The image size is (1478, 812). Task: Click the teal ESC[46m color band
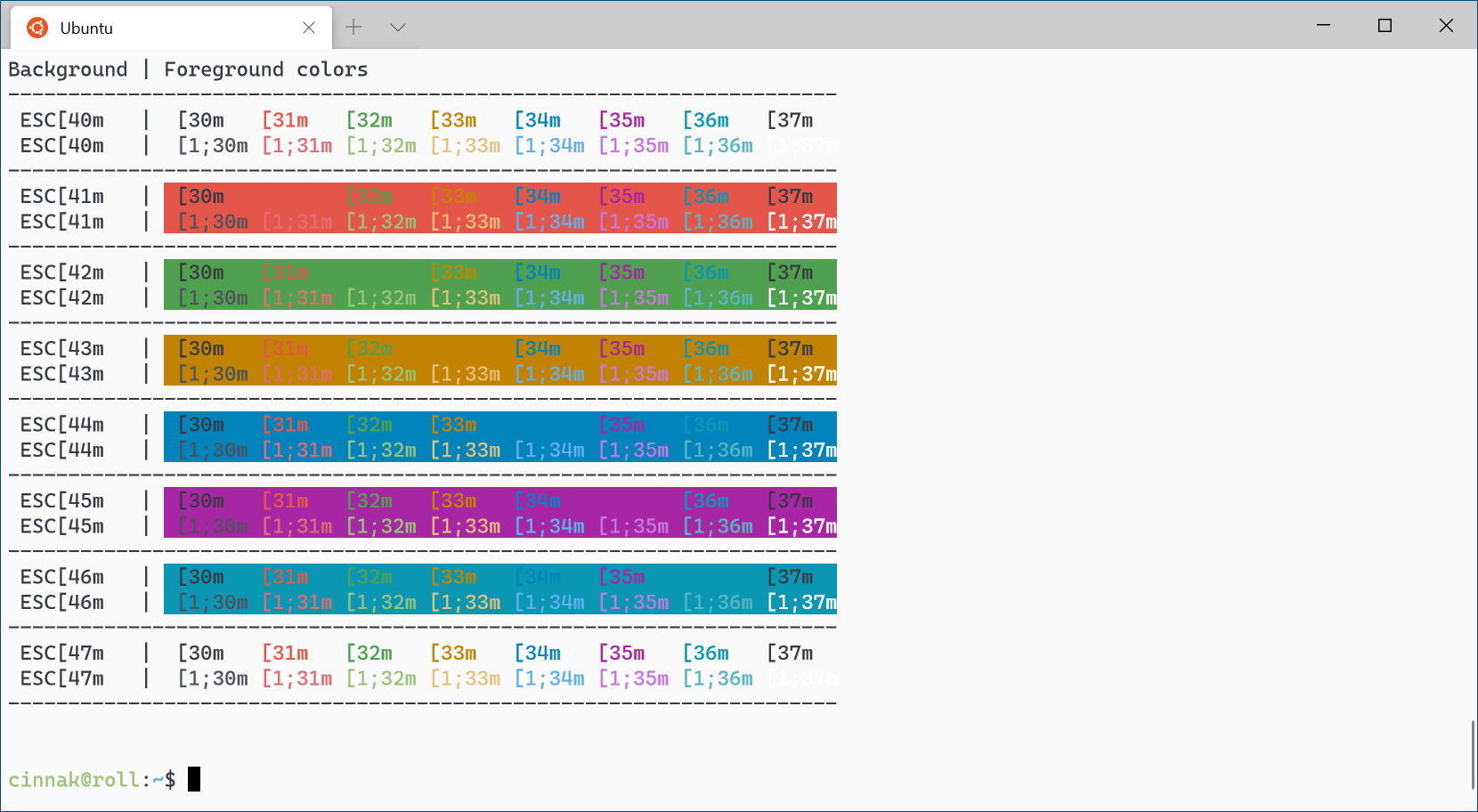pos(499,589)
